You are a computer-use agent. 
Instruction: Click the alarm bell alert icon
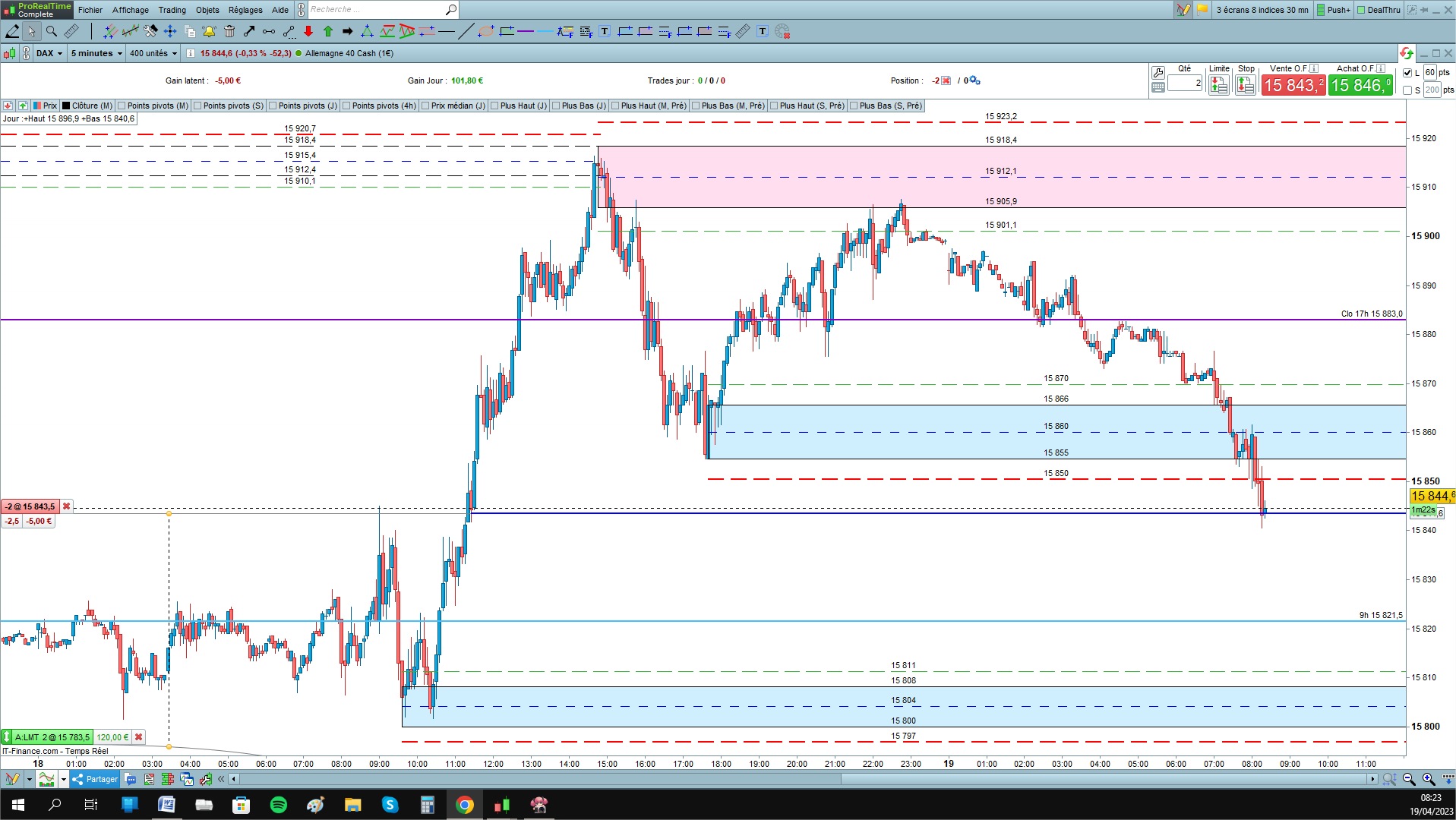(x=209, y=31)
